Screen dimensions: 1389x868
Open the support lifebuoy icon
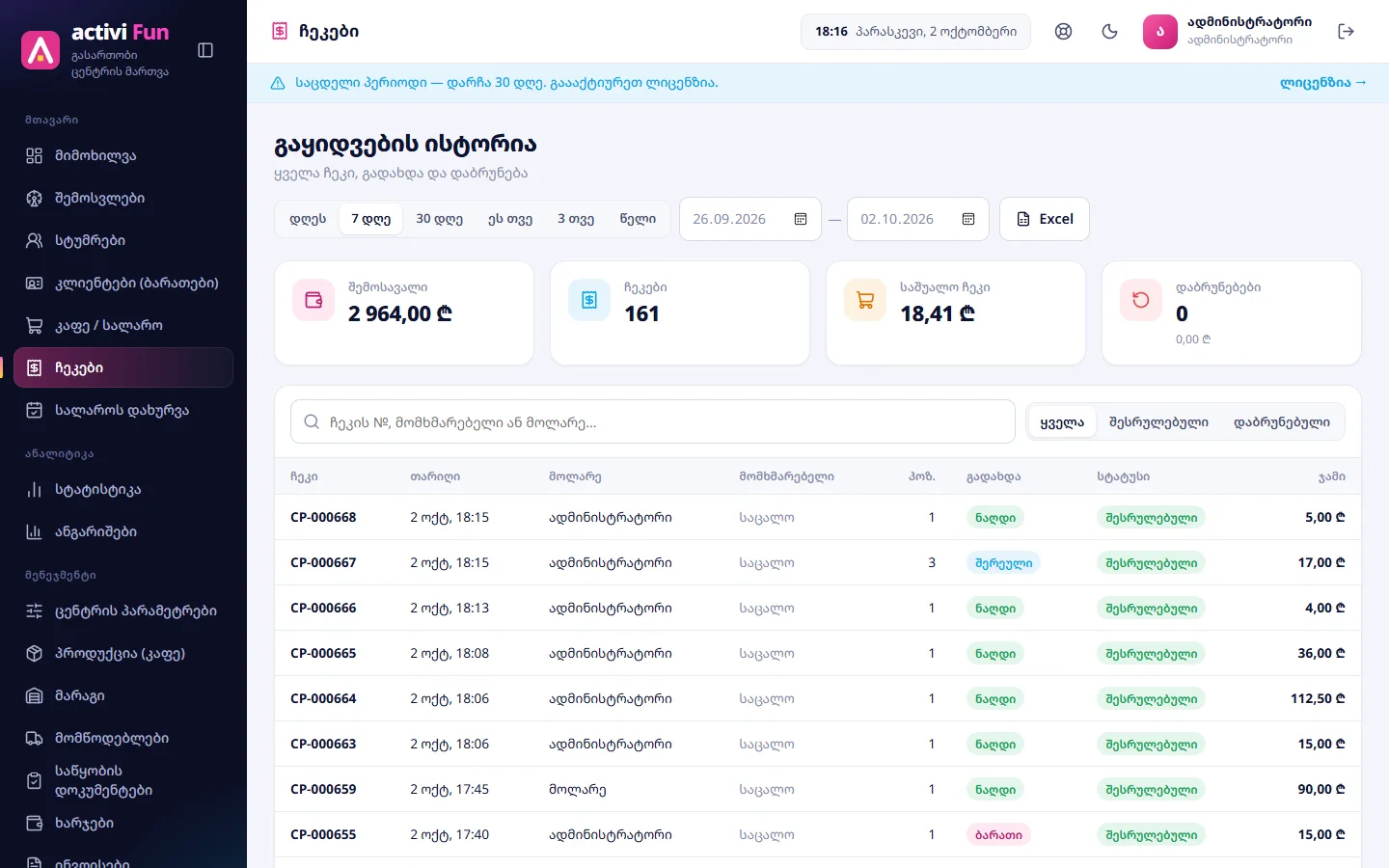point(1063,32)
